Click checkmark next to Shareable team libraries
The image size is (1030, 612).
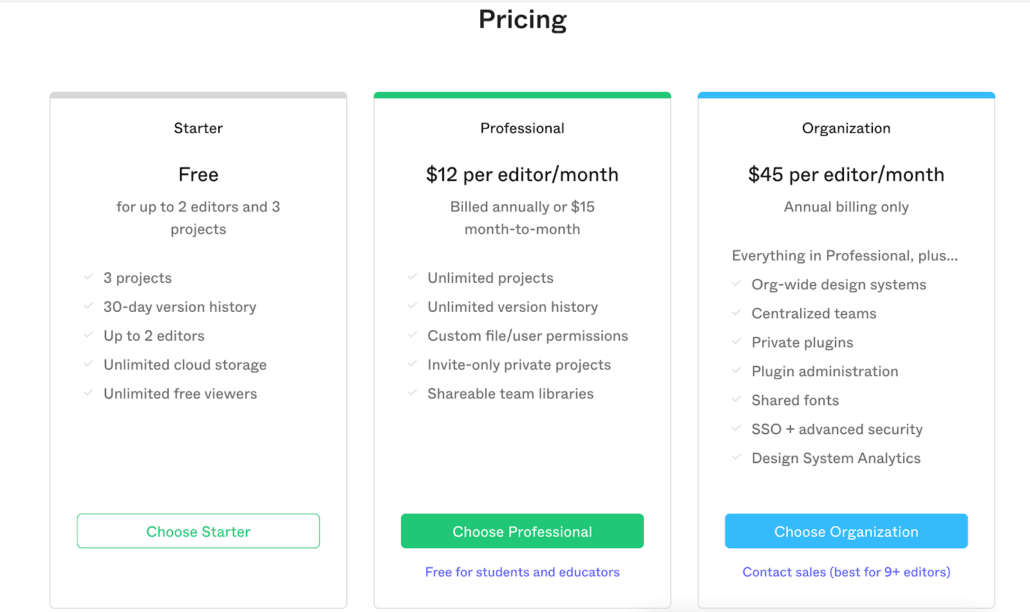[413, 393]
